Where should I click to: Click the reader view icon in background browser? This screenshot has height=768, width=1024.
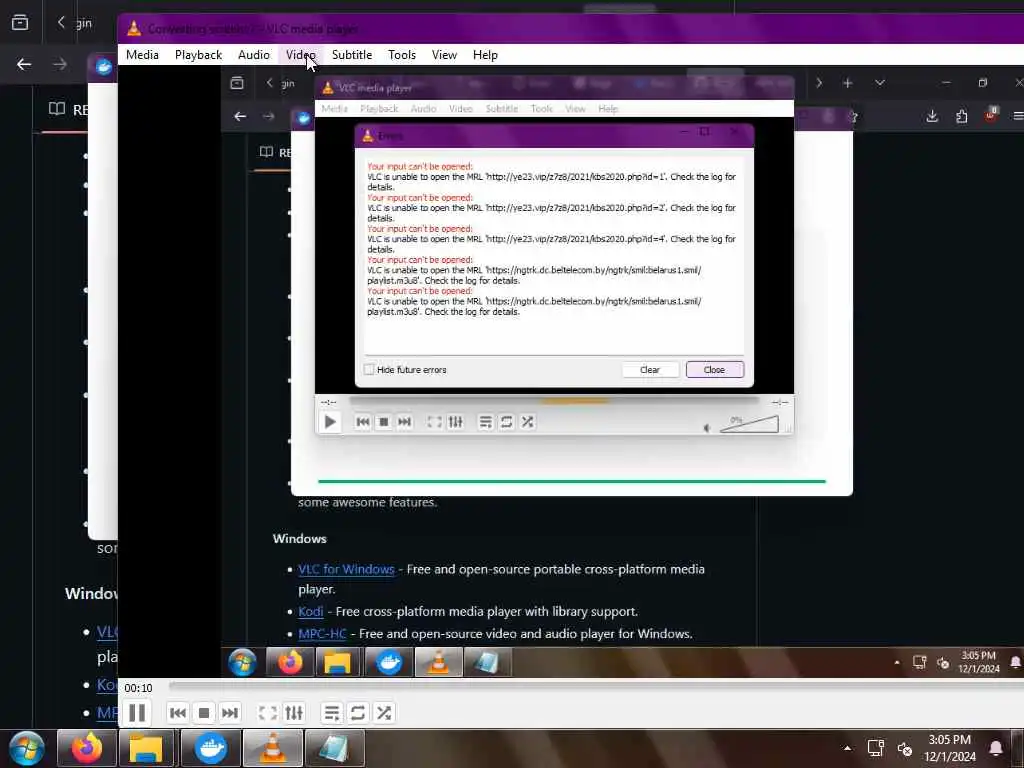click(57, 108)
